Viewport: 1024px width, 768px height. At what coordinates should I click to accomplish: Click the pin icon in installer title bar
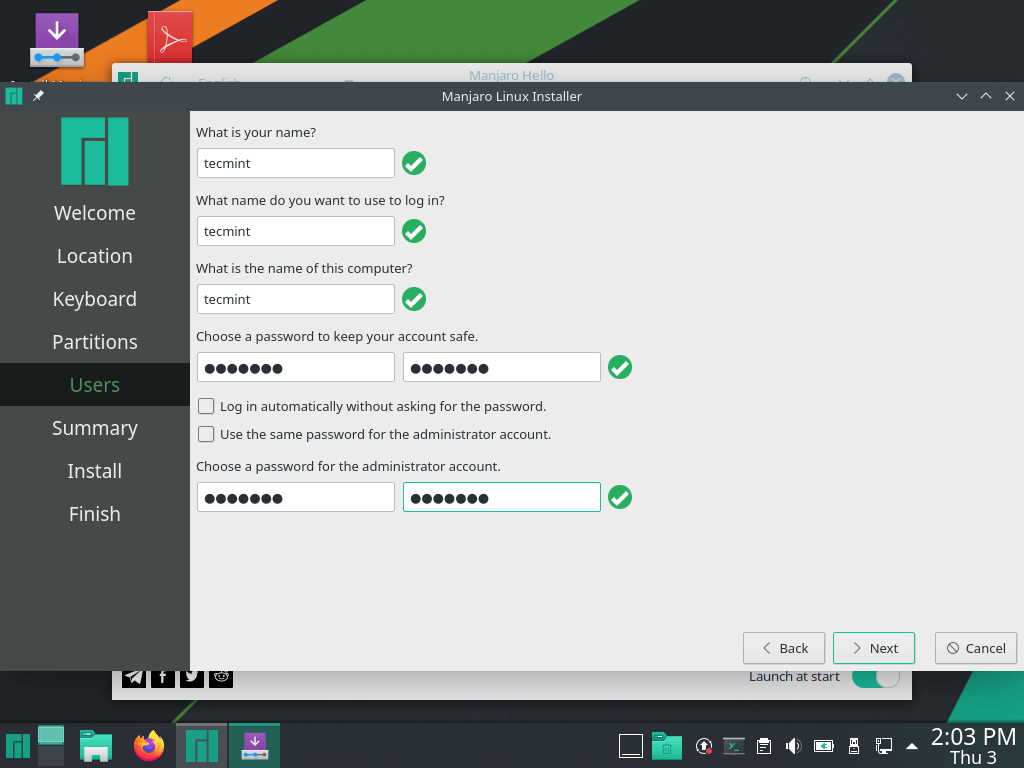pos(38,96)
